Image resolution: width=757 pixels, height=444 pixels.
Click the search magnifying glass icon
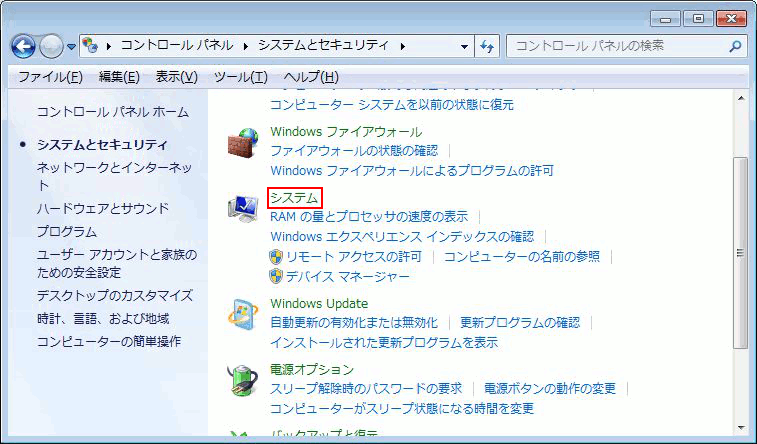point(734,46)
